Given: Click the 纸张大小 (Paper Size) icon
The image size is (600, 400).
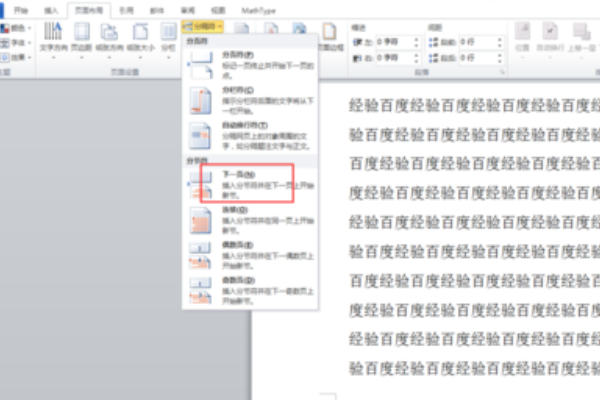Looking at the screenshot, I should point(140,31).
